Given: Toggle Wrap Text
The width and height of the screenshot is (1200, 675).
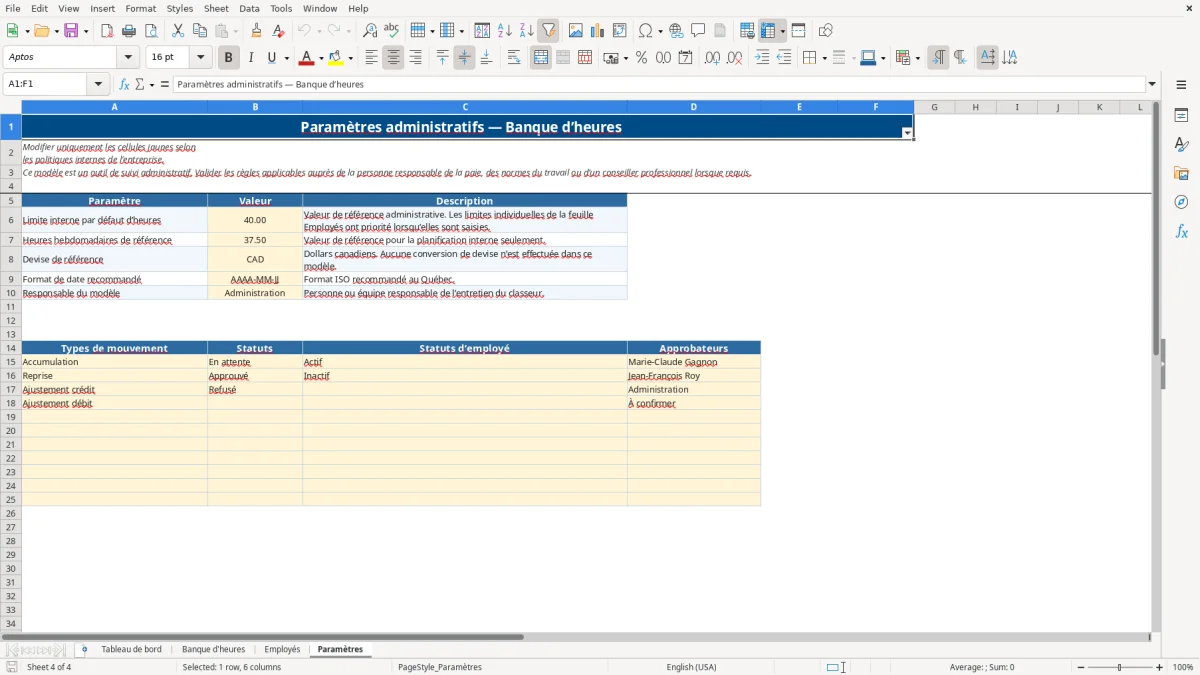Looking at the screenshot, I should click(x=514, y=58).
